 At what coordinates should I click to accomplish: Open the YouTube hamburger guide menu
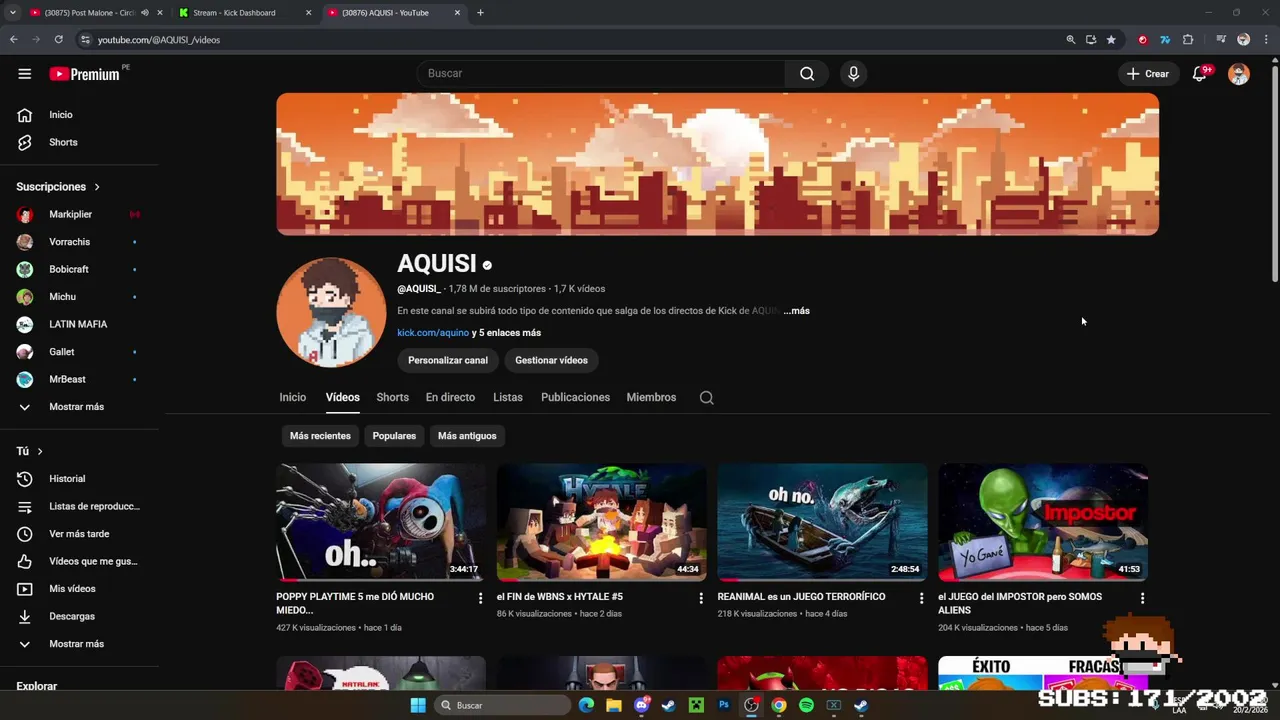pyautogui.click(x=24, y=73)
